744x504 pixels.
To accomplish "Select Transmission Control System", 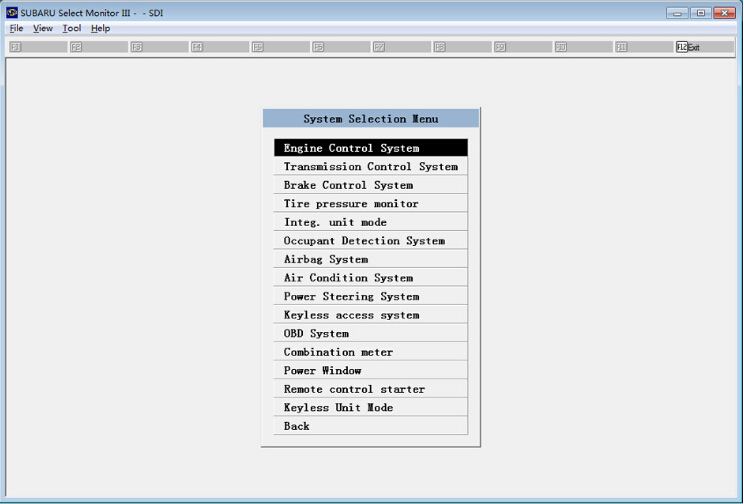I will pos(371,166).
